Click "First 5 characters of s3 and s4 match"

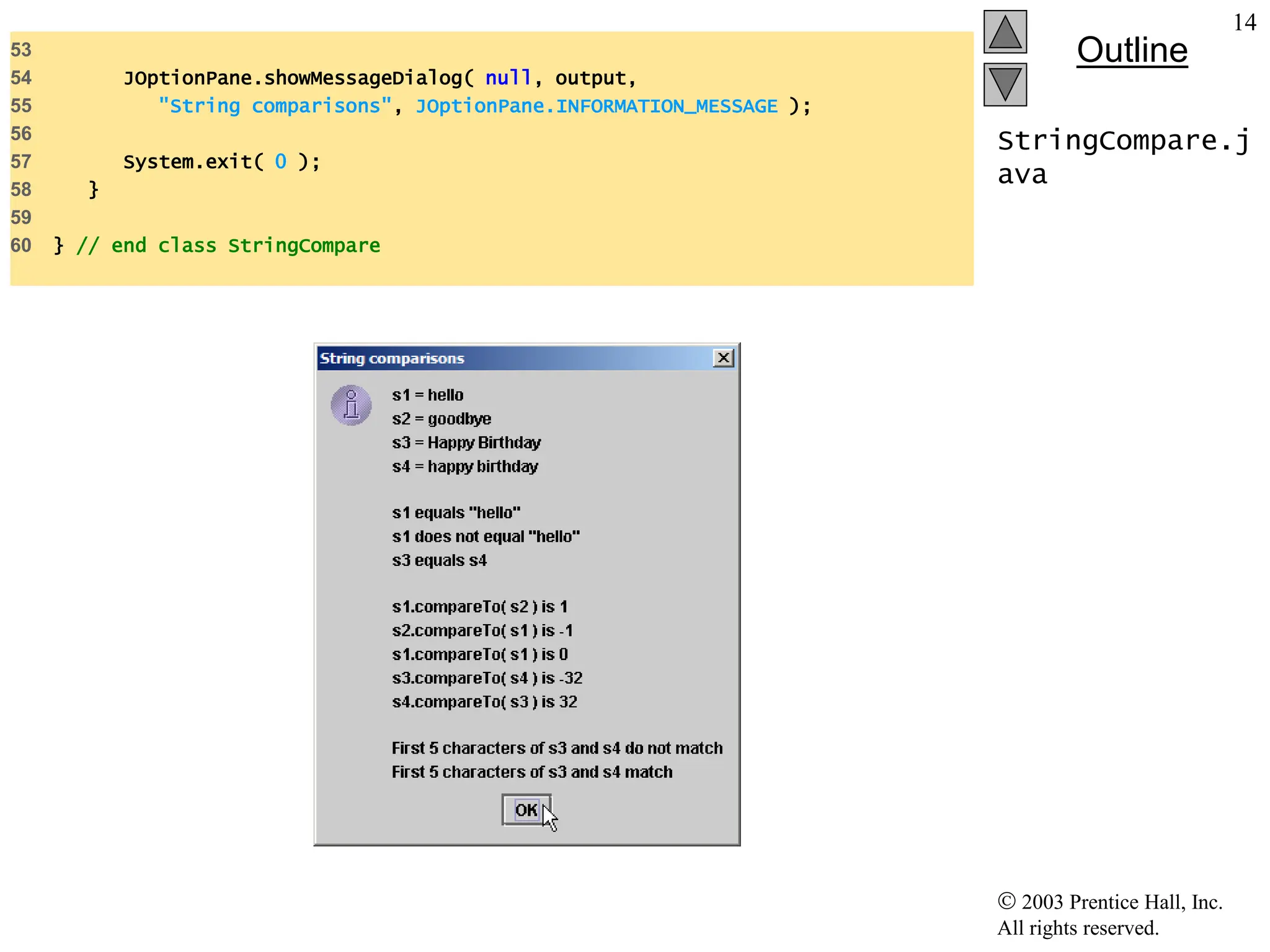[x=532, y=772]
